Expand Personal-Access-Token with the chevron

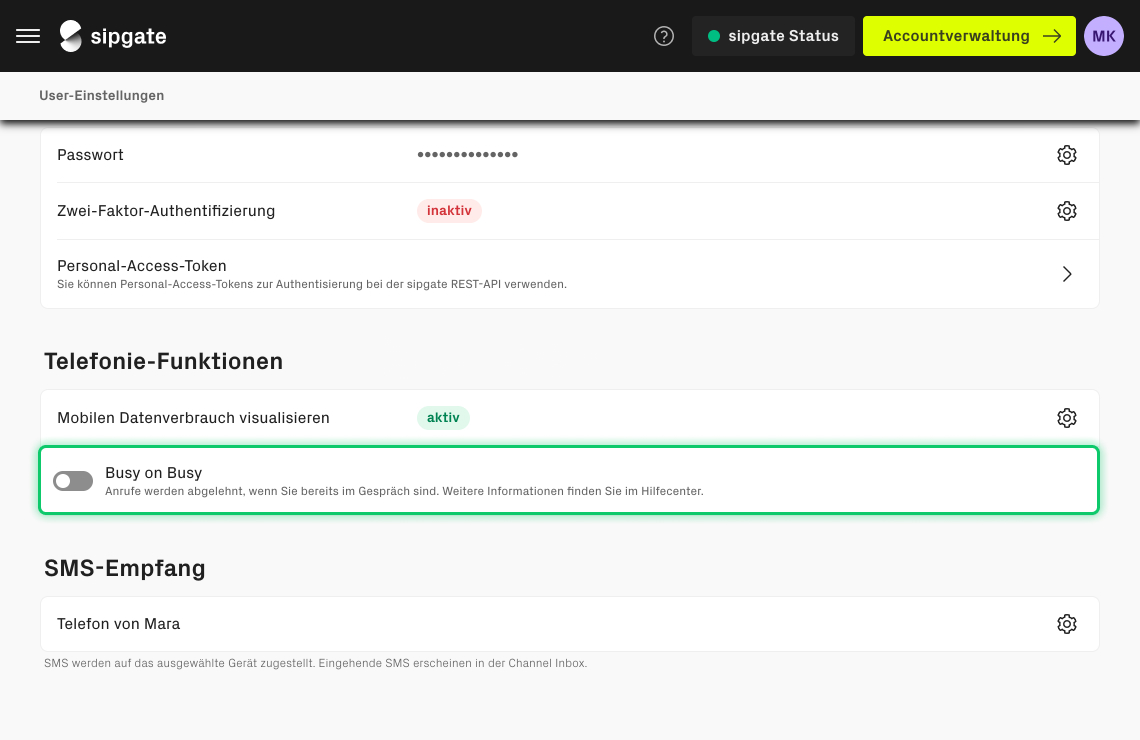tap(1066, 274)
